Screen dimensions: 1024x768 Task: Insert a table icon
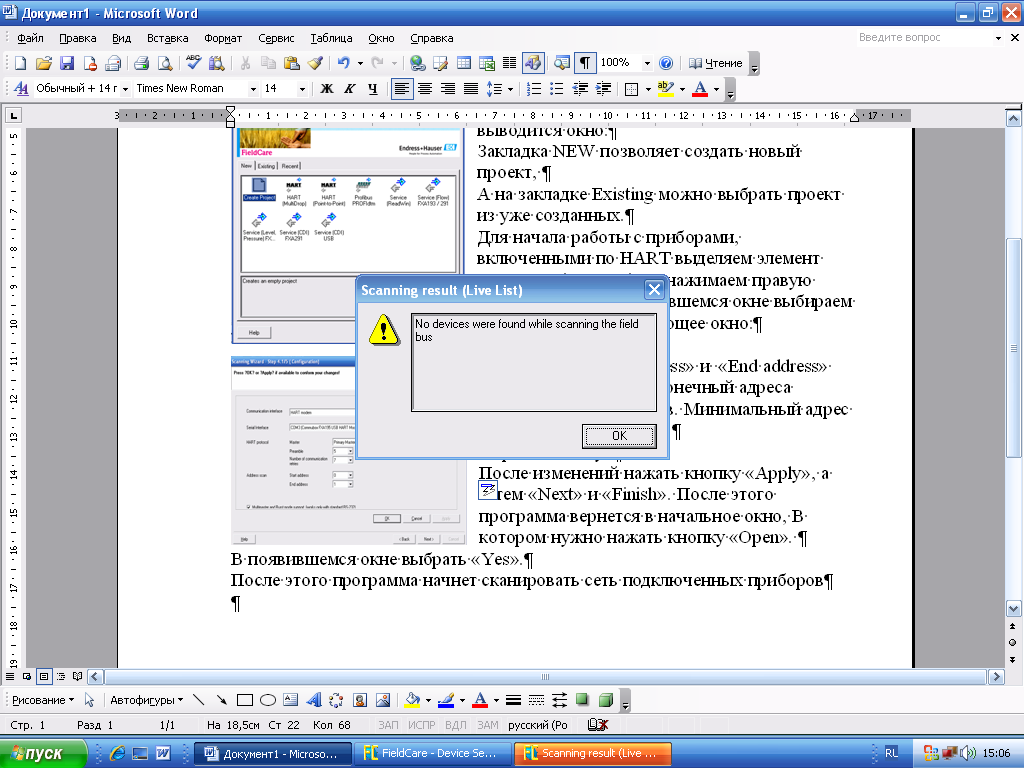[x=464, y=63]
